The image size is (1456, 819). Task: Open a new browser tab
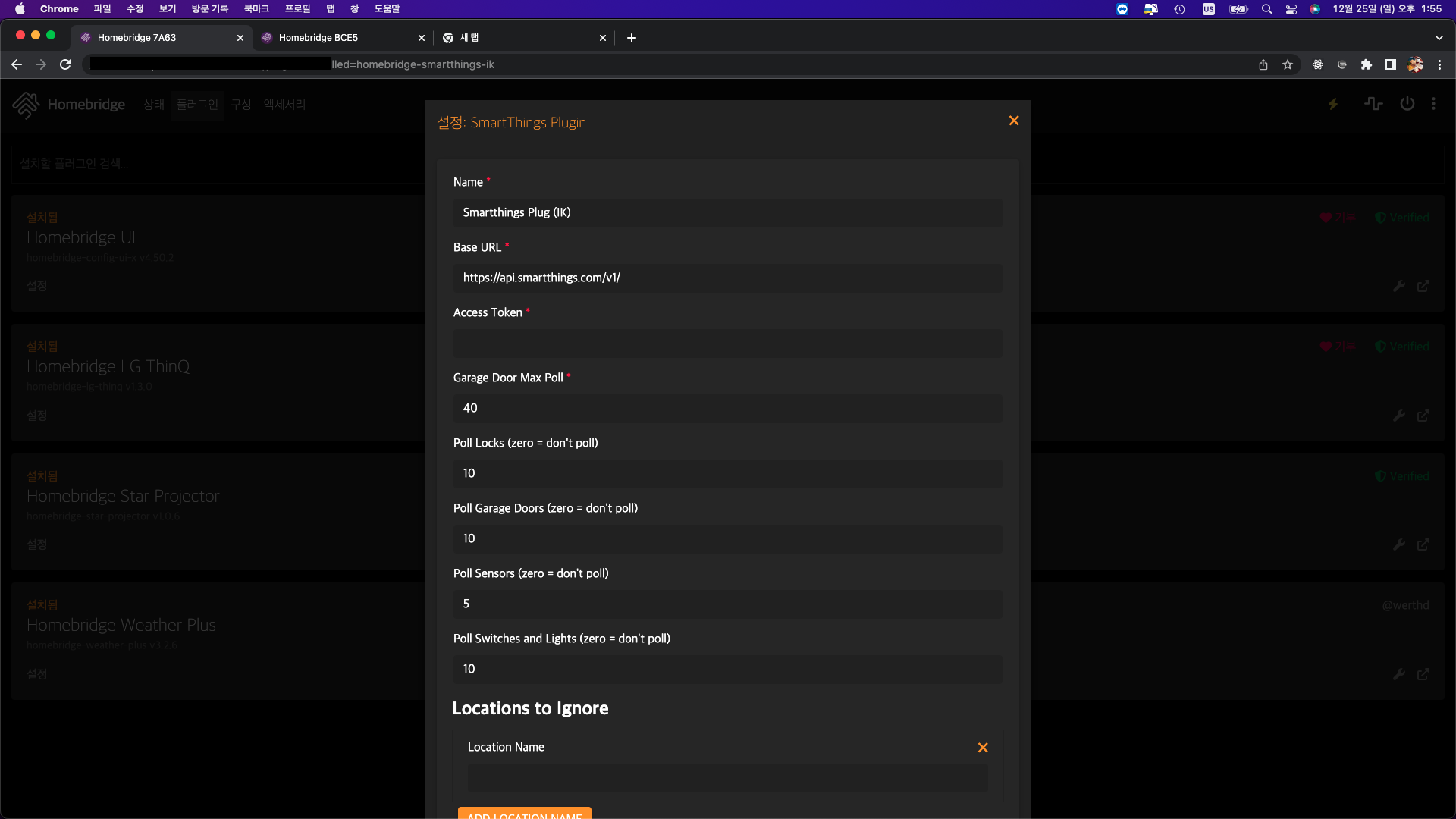(x=632, y=38)
